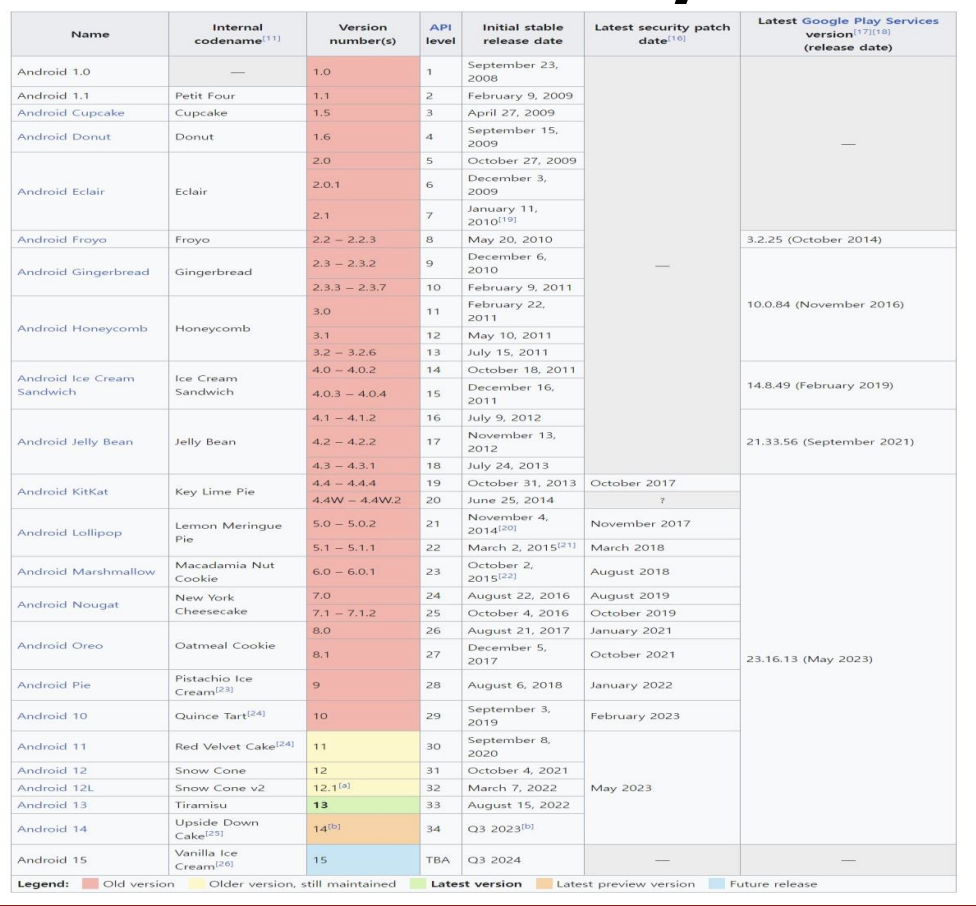The width and height of the screenshot is (976, 906).
Task: Open footnote 19 after January 11, 2010
Action: click(507, 219)
